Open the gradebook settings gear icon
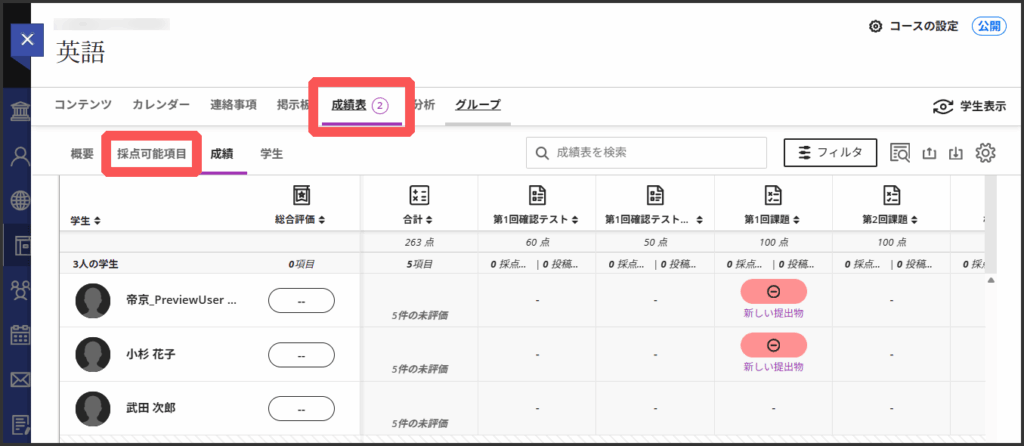1024x446 pixels. click(986, 153)
